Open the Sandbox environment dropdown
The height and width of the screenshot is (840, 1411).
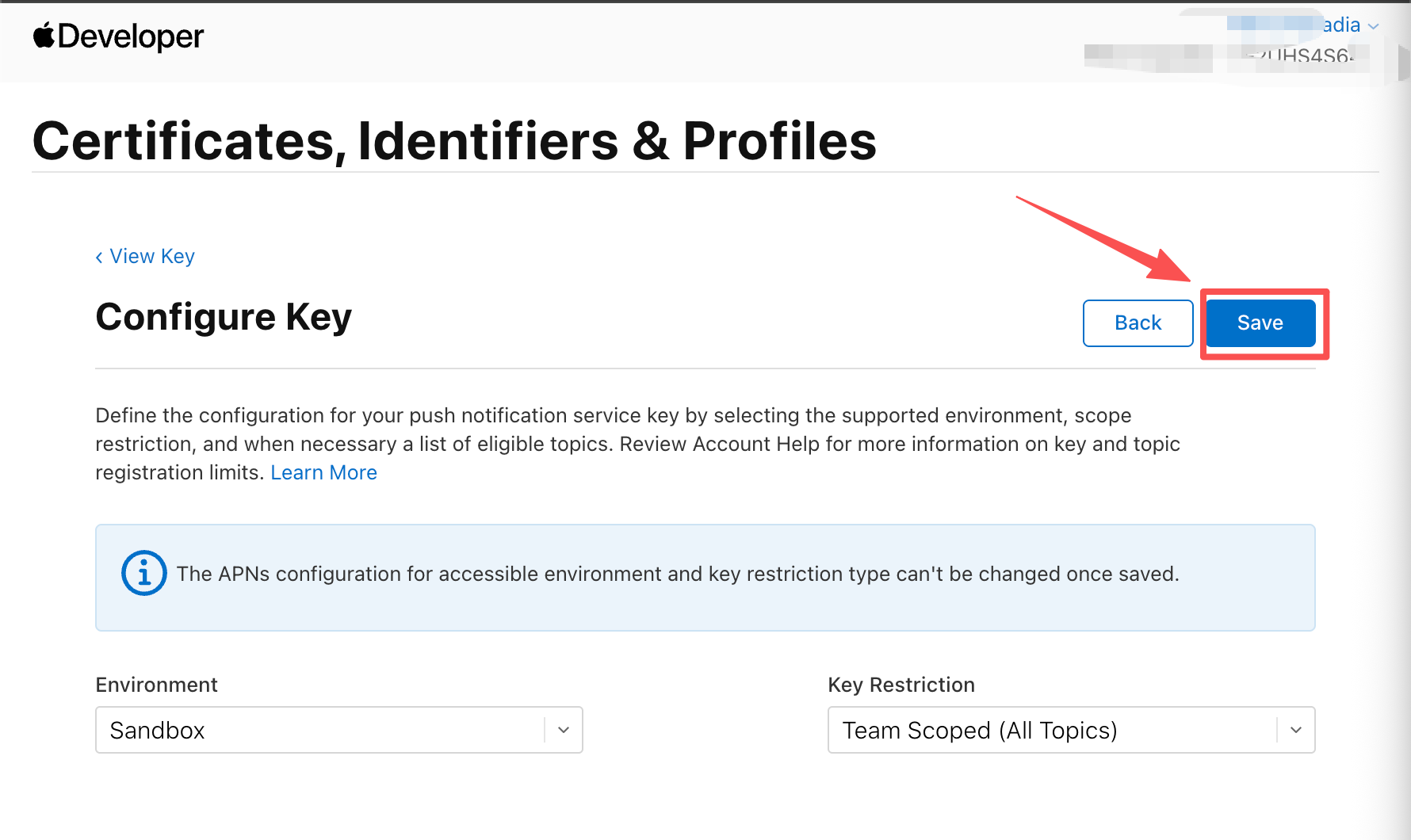pyautogui.click(x=317, y=730)
